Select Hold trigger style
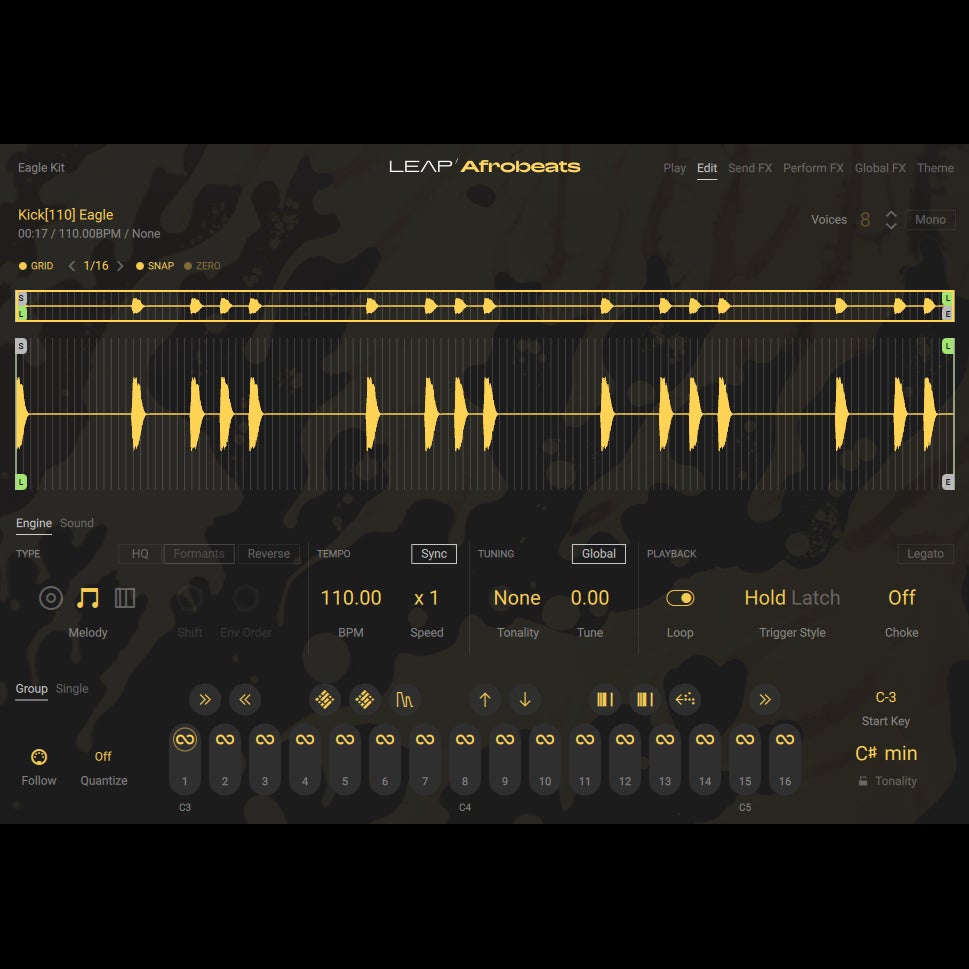The image size is (969, 969). (765, 598)
